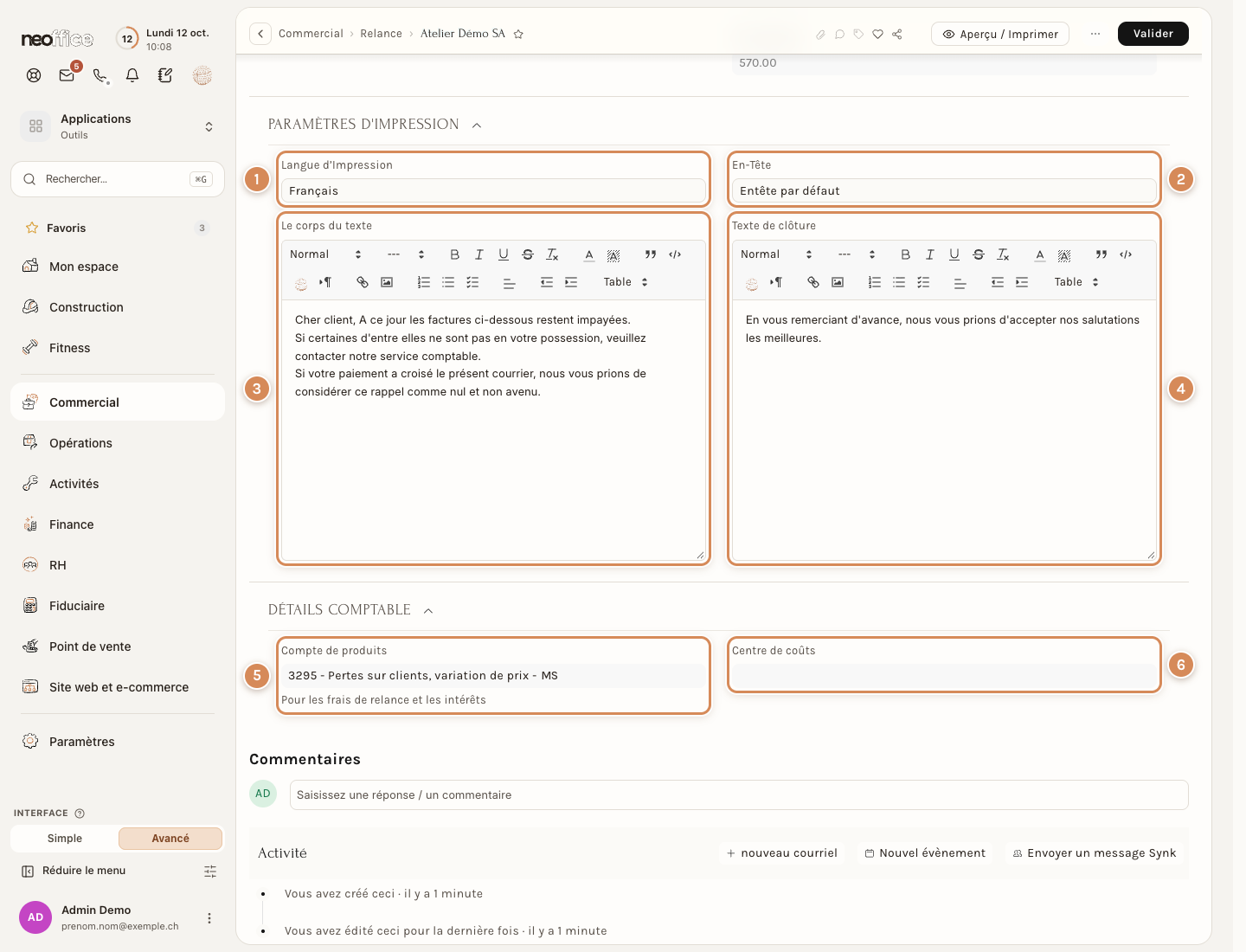
Task: Open the share icon in the header
Action: coord(897,35)
